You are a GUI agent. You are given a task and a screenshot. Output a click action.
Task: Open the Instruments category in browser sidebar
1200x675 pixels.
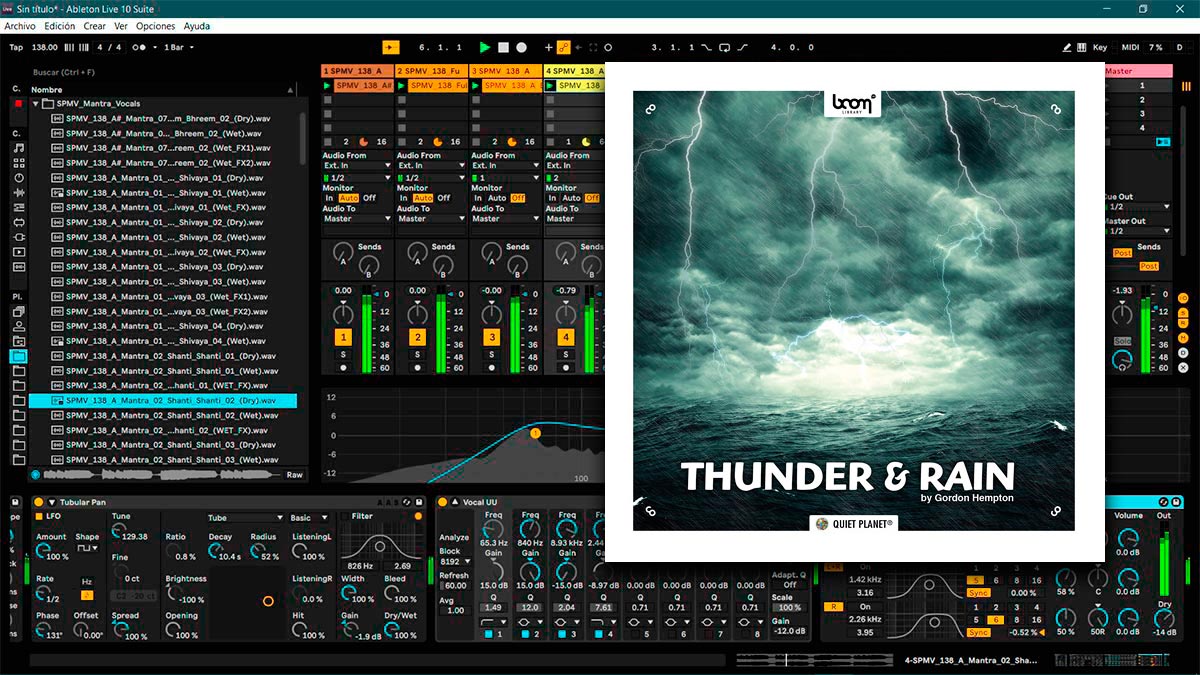tap(19, 178)
